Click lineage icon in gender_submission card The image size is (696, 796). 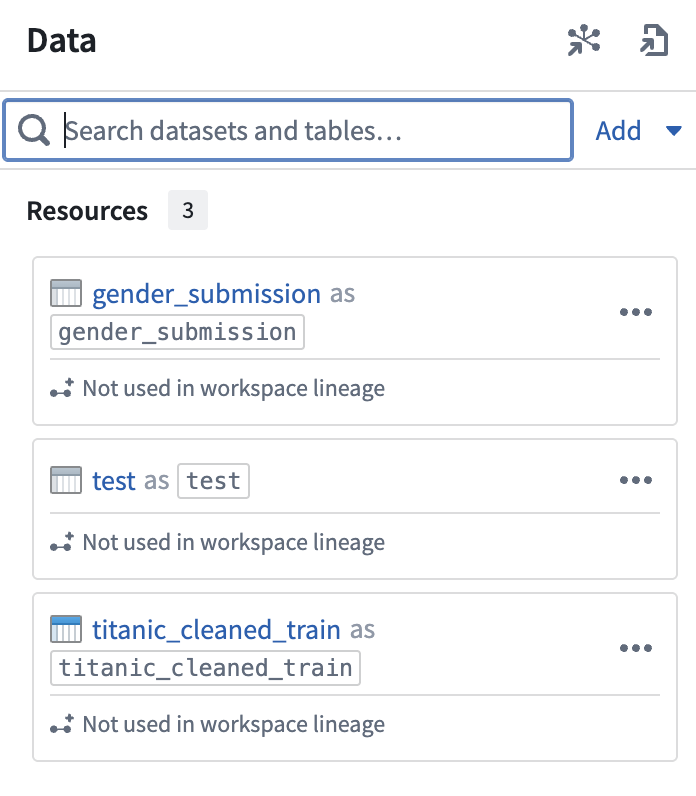[62, 388]
